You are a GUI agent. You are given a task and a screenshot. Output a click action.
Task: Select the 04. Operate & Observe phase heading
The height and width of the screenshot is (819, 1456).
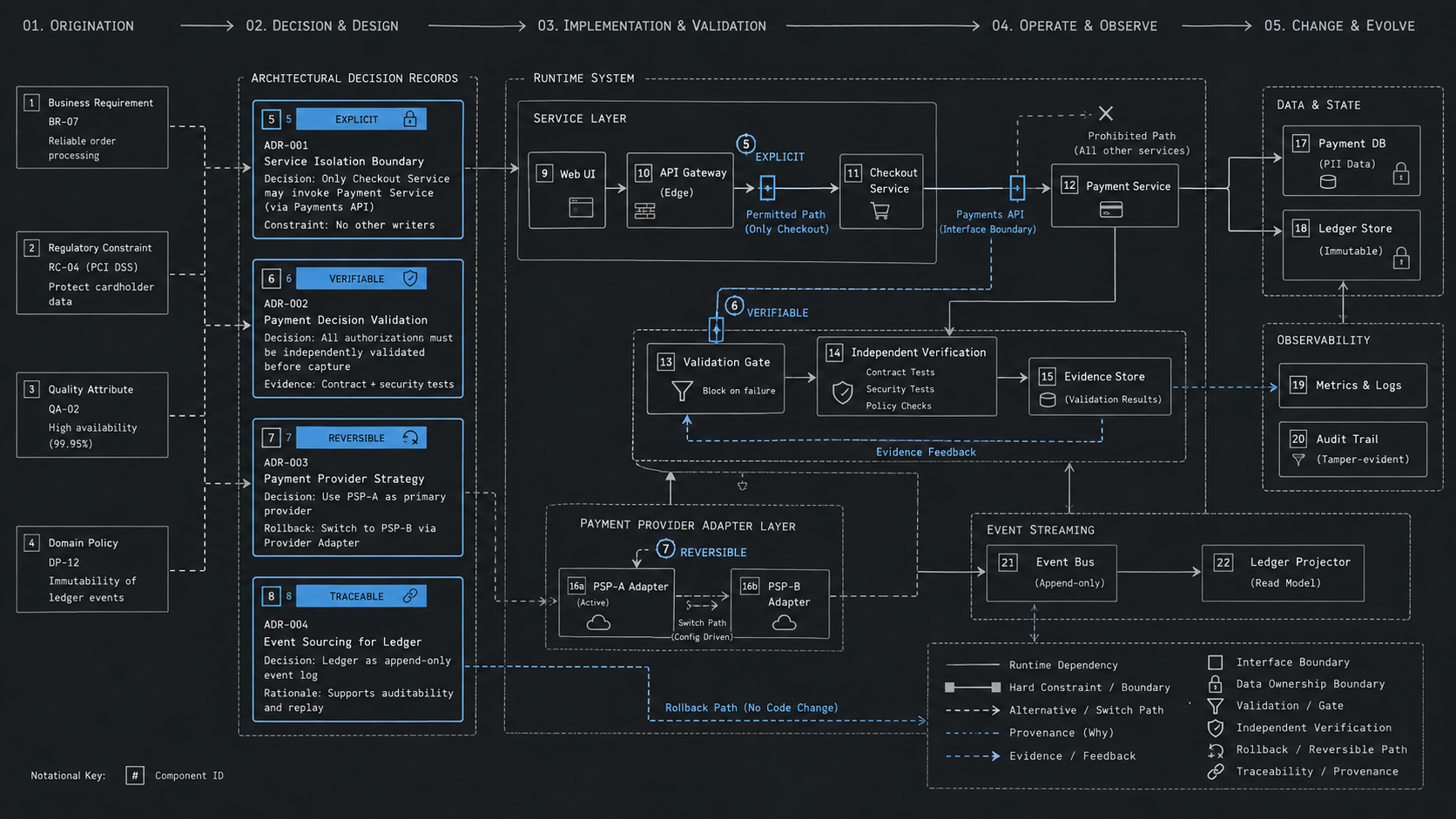click(1075, 26)
